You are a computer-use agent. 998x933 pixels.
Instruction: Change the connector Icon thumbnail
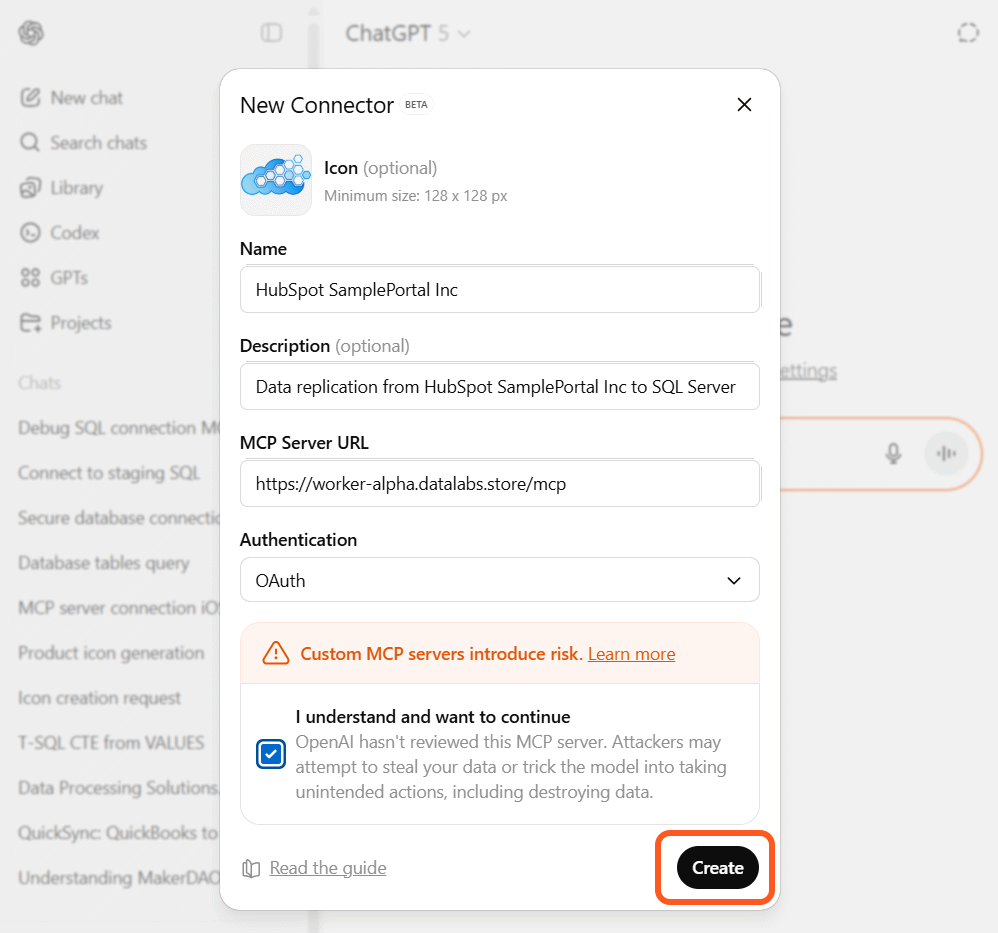point(275,180)
